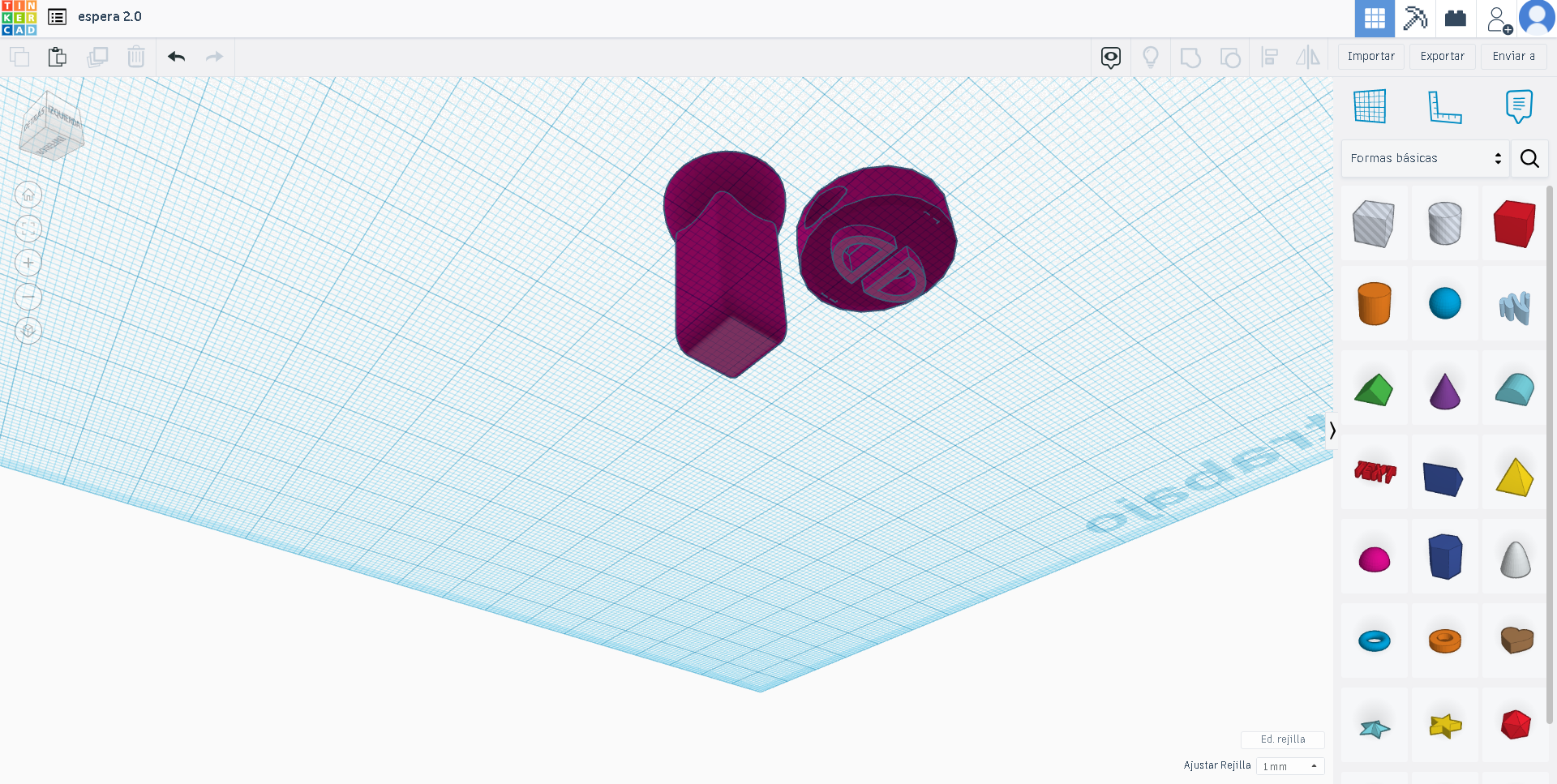Pick the striped cylinder hole shape
Image resolution: width=1557 pixels, height=784 pixels.
pyautogui.click(x=1445, y=223)
